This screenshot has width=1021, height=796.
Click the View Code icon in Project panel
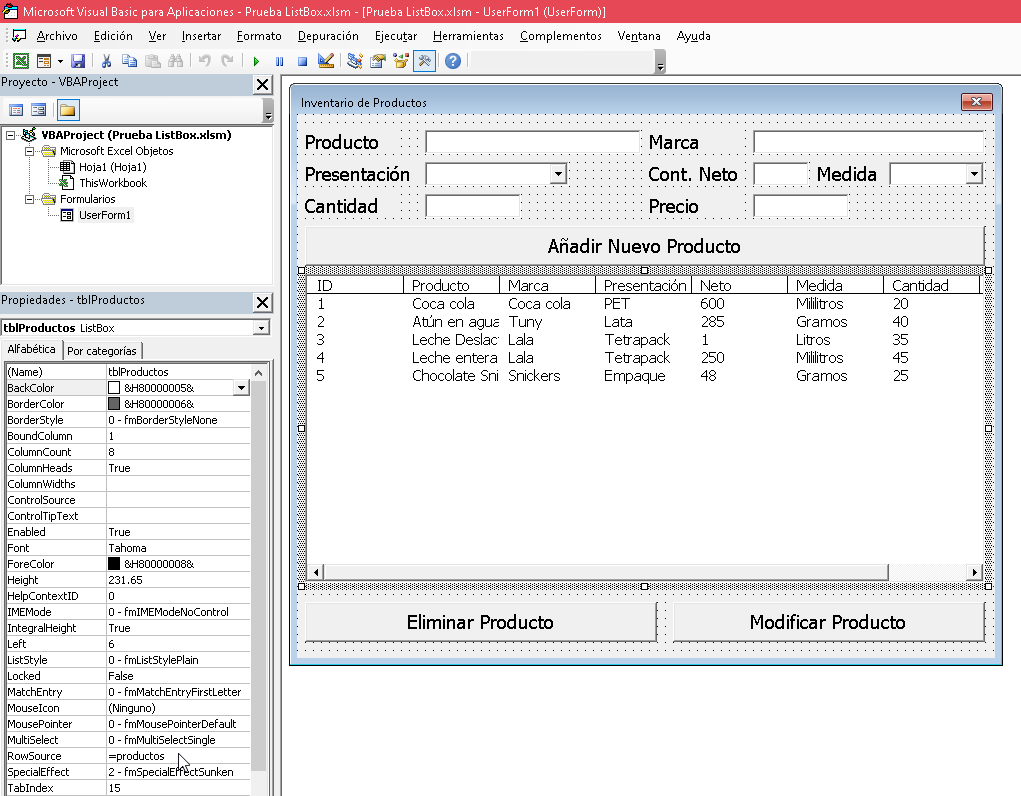(16, 109)
